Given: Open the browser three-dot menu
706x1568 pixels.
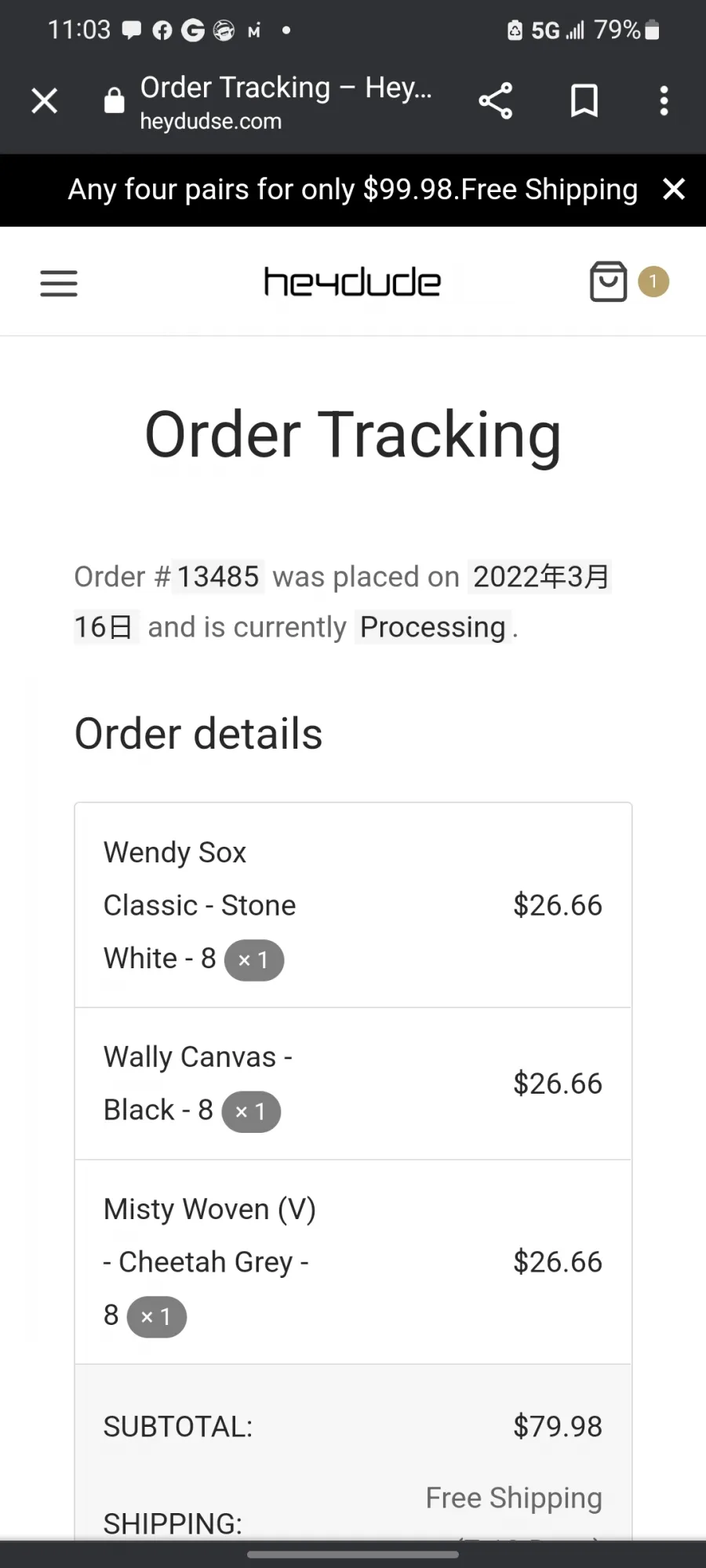Looking at the screenshot, I should [664, 100].
